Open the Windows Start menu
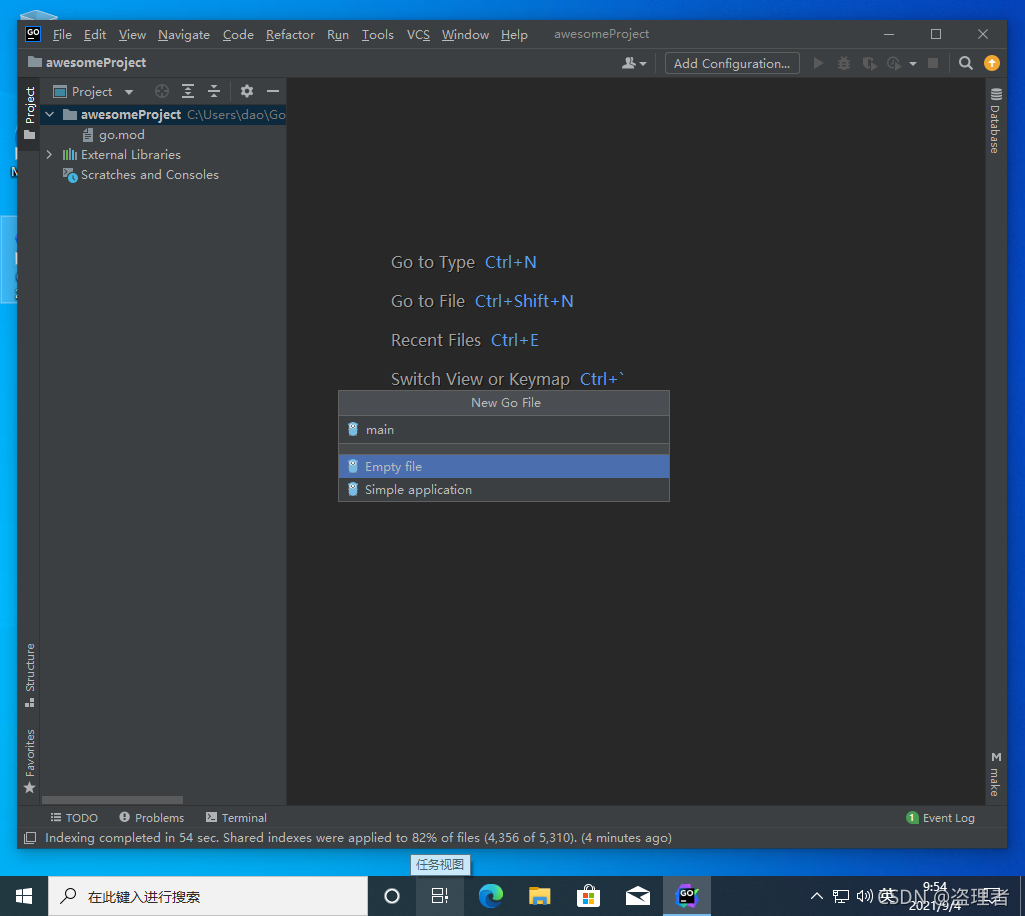1025x916 pixels. tap(24, 896)
